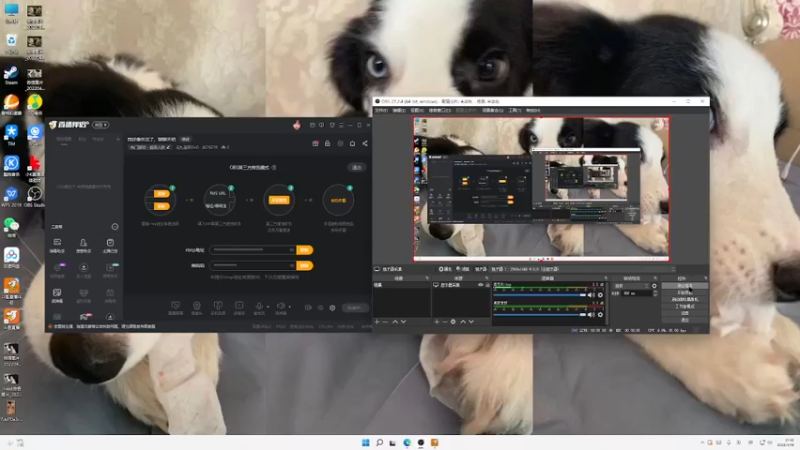Viewport: 800px width, 450px height.
Task: Open source properties gear below OBS sources list
Action: [x=453, y=322]
